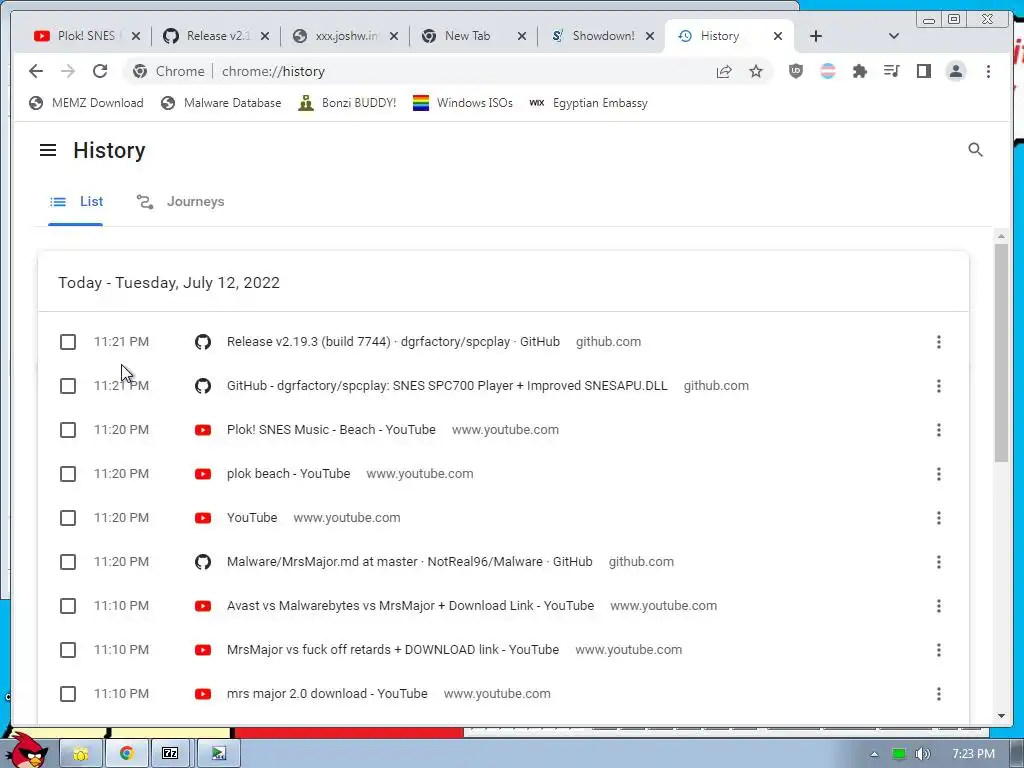Viewport: 1024px width, 768px height.
Task: Click the forward navigation arrow
Action: click(68, 71)
